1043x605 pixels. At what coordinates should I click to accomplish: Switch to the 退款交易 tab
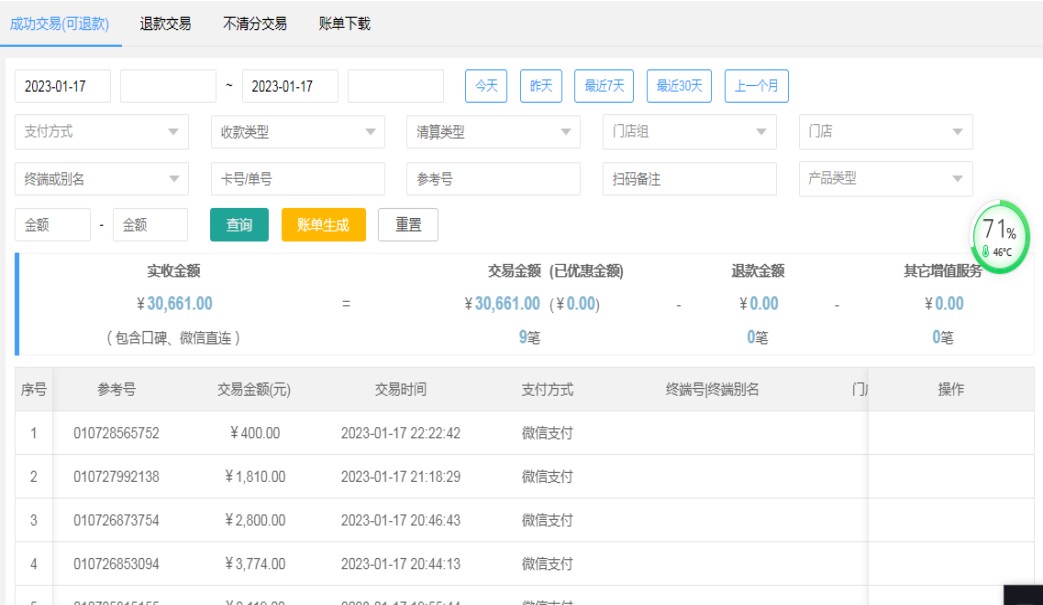point(165,23)
